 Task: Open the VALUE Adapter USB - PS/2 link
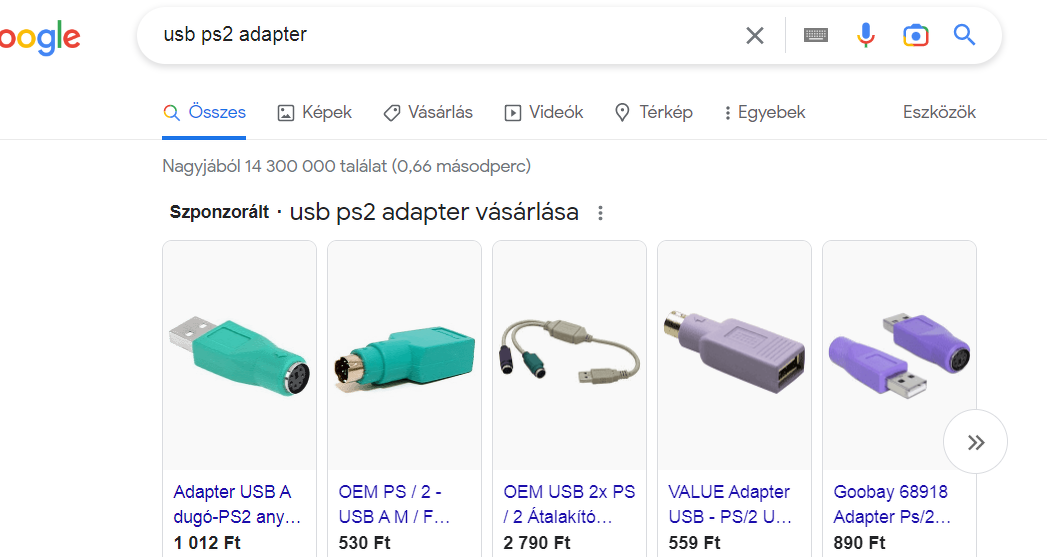[730, 504]
